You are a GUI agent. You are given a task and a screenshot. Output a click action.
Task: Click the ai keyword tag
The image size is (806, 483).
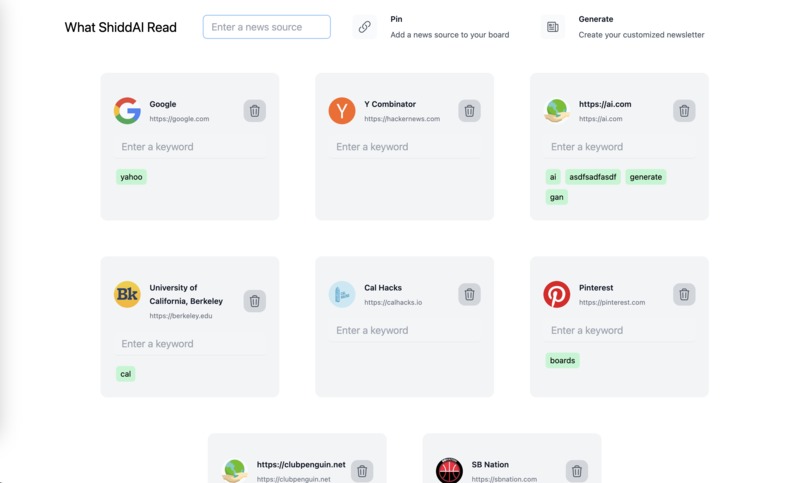coord(553,177)
